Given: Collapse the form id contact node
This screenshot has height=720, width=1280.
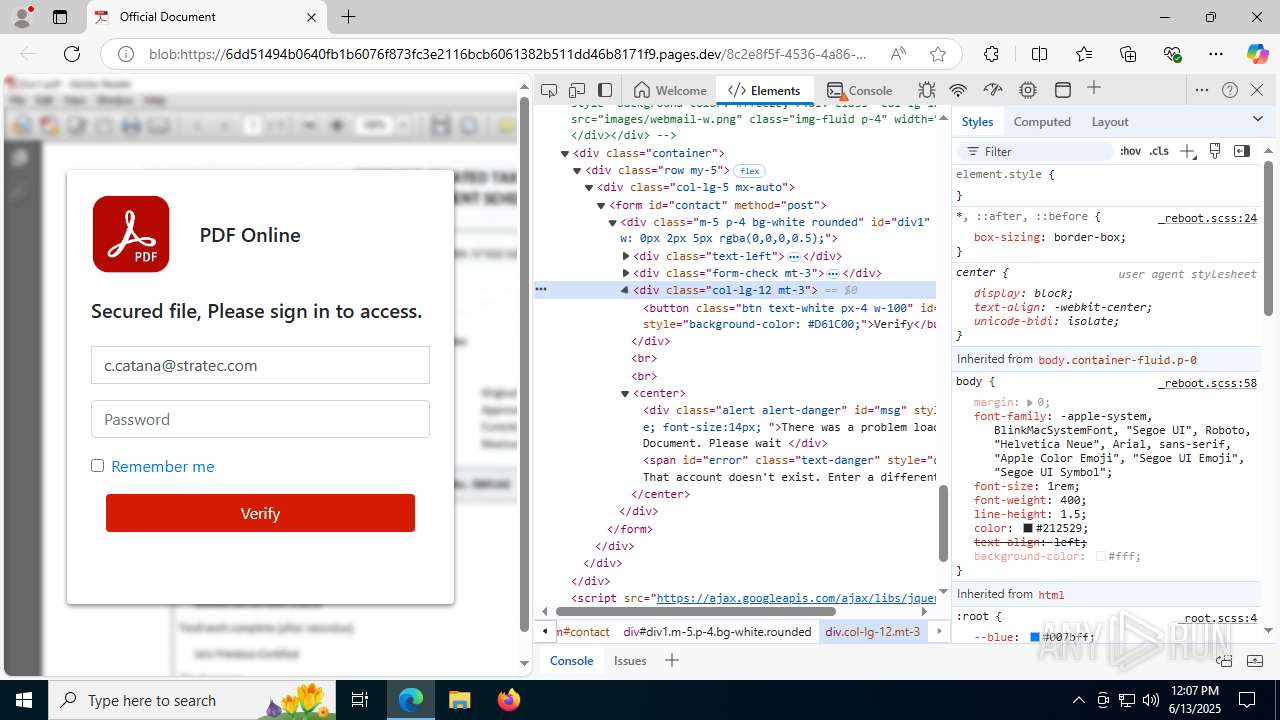Looking at the screenshot, I should [601, 205].
